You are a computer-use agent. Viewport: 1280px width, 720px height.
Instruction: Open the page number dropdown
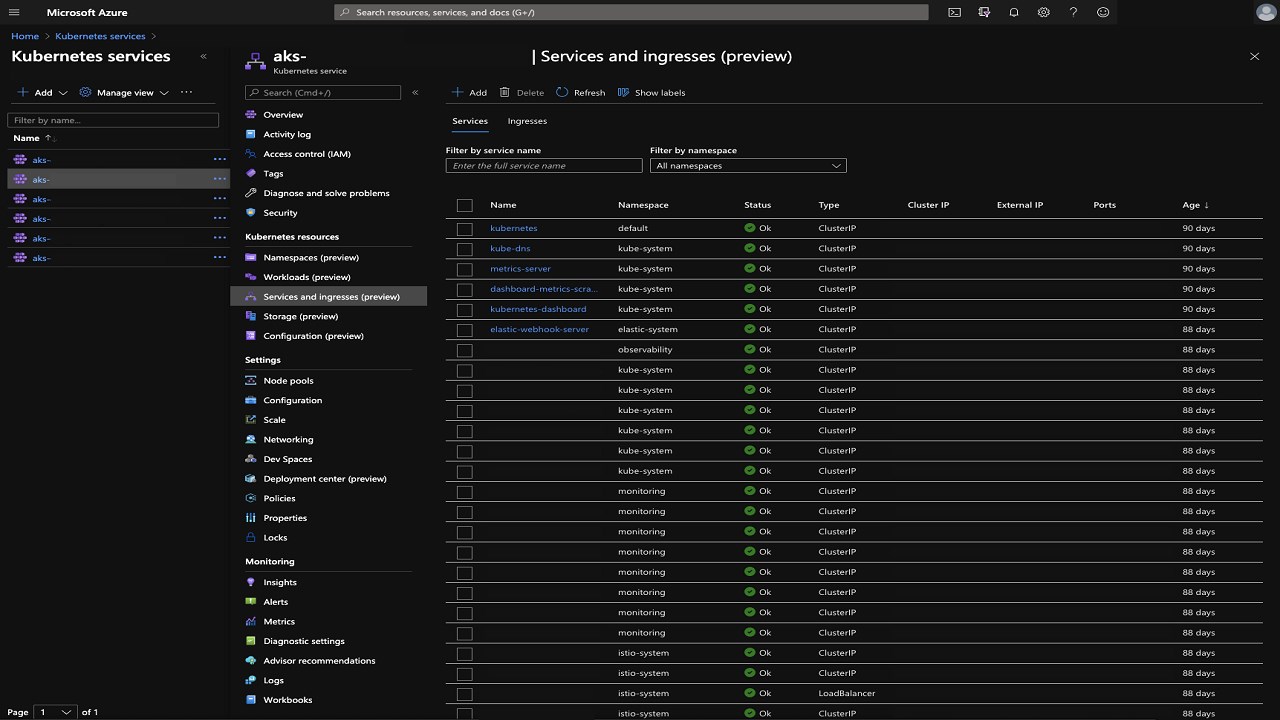click(55, 712)
